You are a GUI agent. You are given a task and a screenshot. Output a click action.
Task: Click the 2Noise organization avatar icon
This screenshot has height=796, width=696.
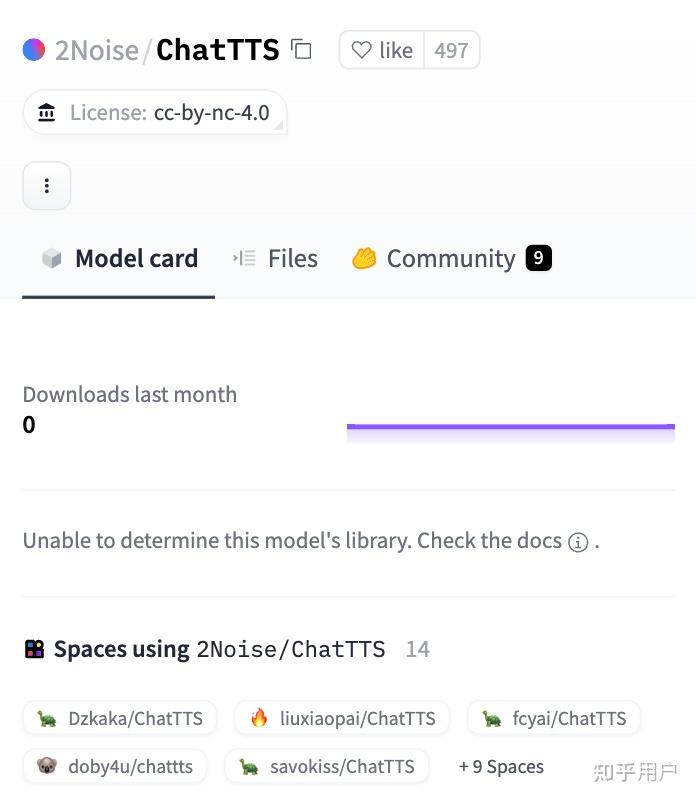(x=34, y=50)
